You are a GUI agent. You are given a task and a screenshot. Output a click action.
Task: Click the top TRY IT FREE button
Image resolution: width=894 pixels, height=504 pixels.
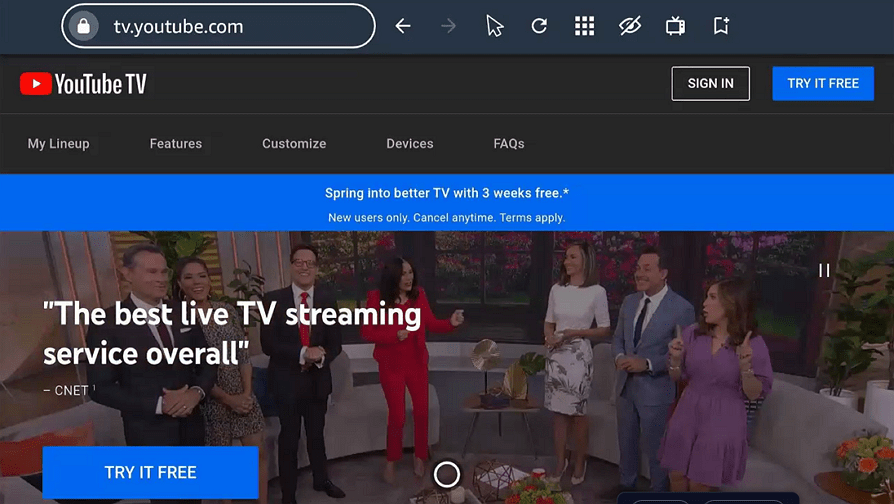coord(823,84)
